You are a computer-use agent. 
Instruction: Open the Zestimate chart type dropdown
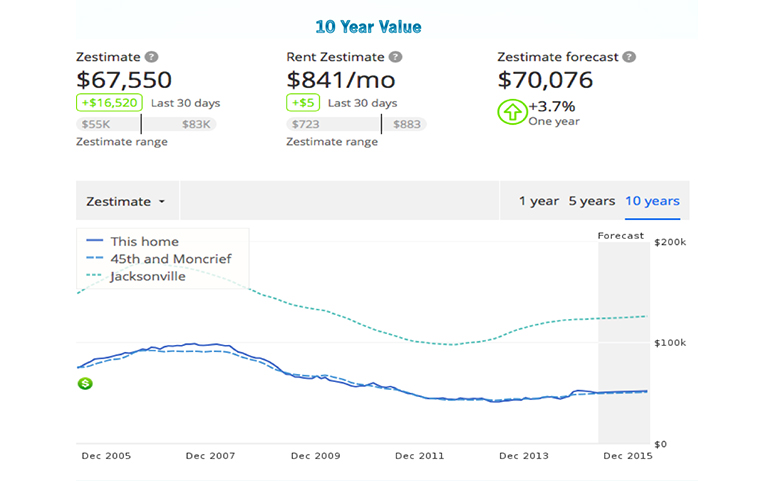tap(126, 201)
